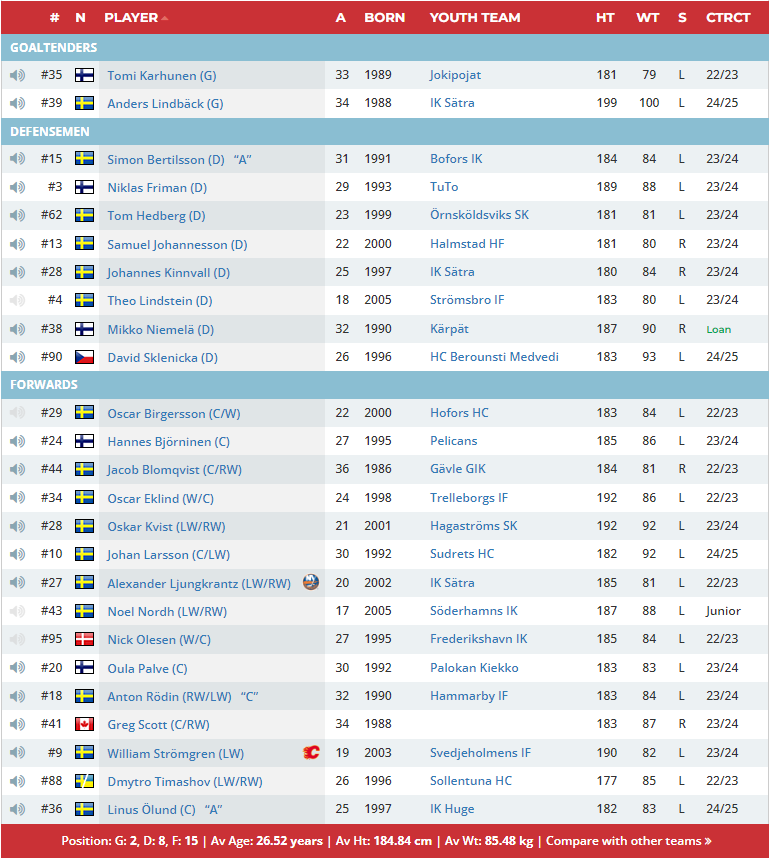The image size is (770, 858).
Task: Sort by YOUTH TEAM column header
Action: click(474, 18)
